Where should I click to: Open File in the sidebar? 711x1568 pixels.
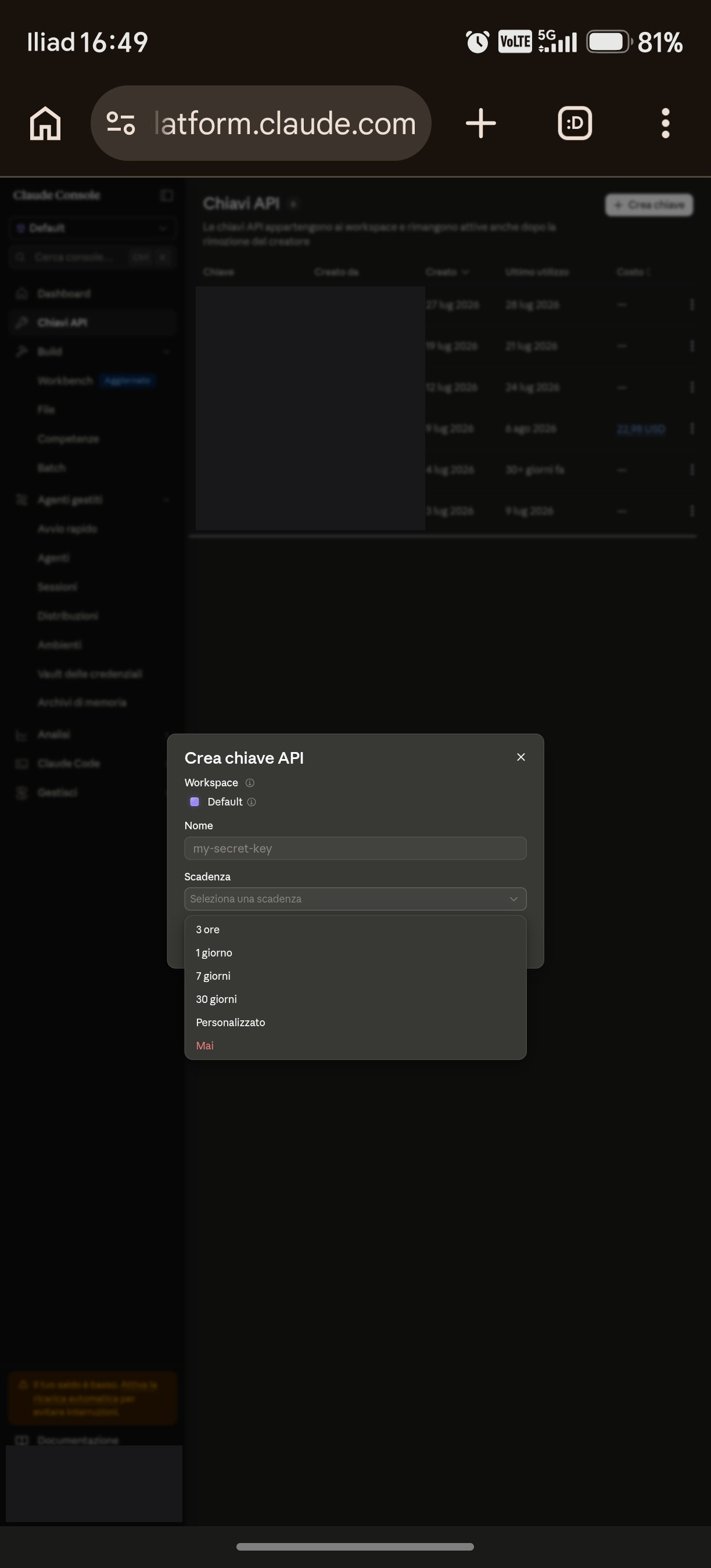[46, 409]
